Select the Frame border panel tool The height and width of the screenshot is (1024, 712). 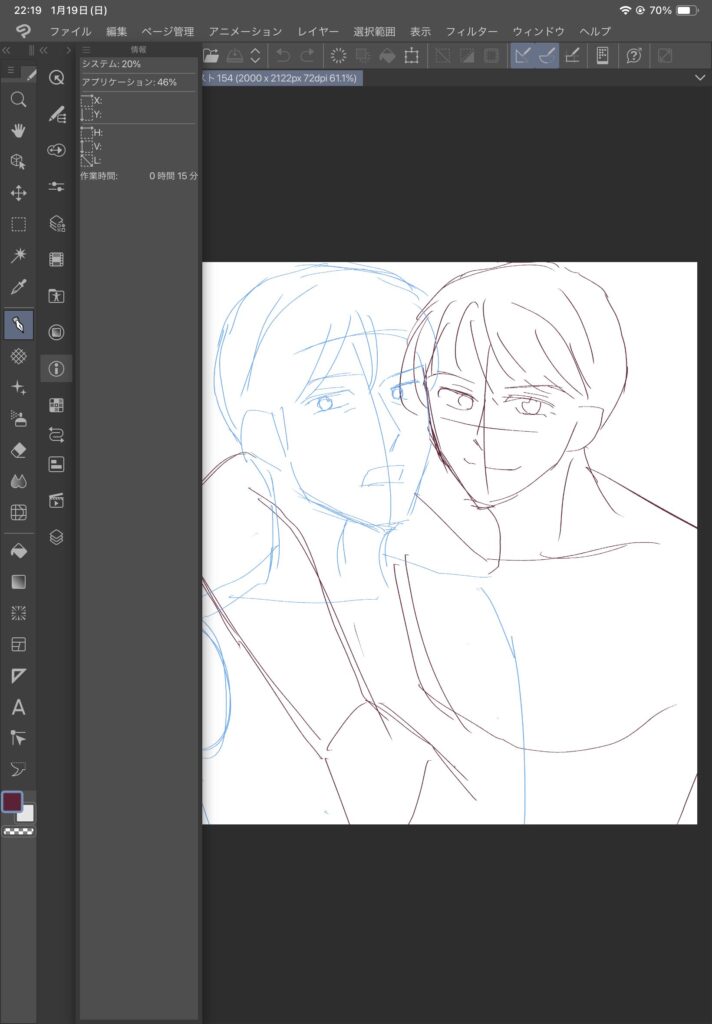pyautogui.click(x=18, y=645)
